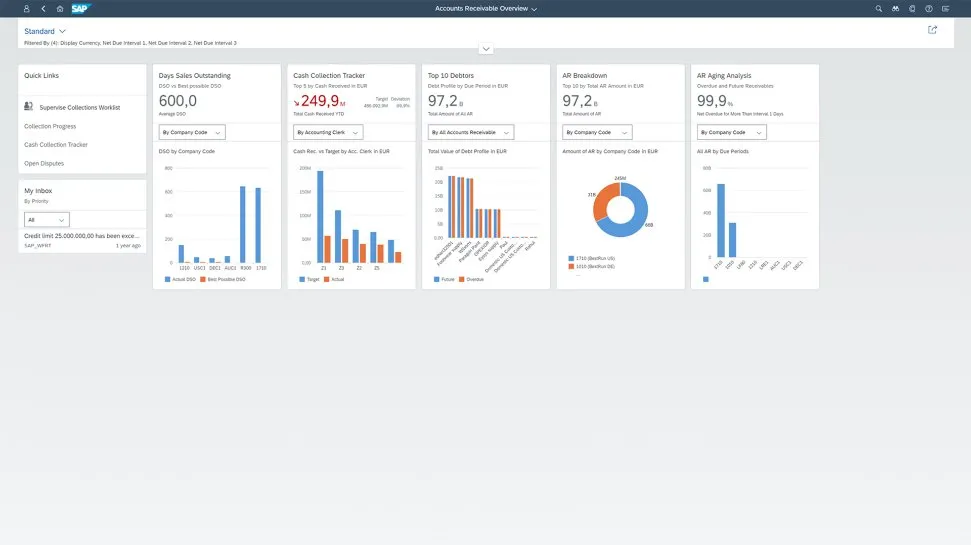This screenshot has height=545, width=971.
Task: Click the share icon in the filter bar
Action: 932,30
